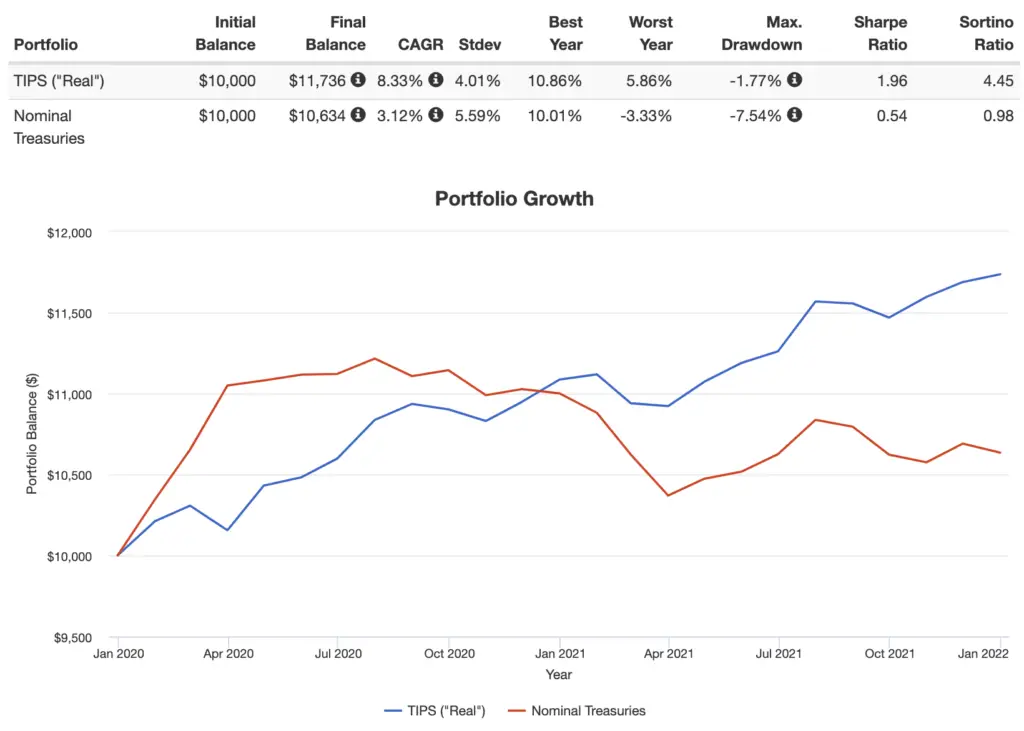The width and height of the screenshot is (1024, 731).
Task: Click info icon next to 3.12% CAGR
Action: click(x=436, y=115)
